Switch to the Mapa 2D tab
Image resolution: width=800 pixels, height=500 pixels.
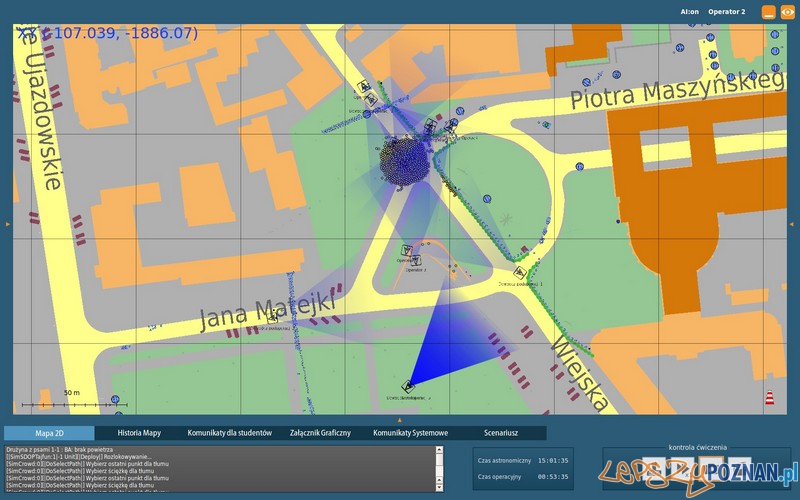click(49, 433)
